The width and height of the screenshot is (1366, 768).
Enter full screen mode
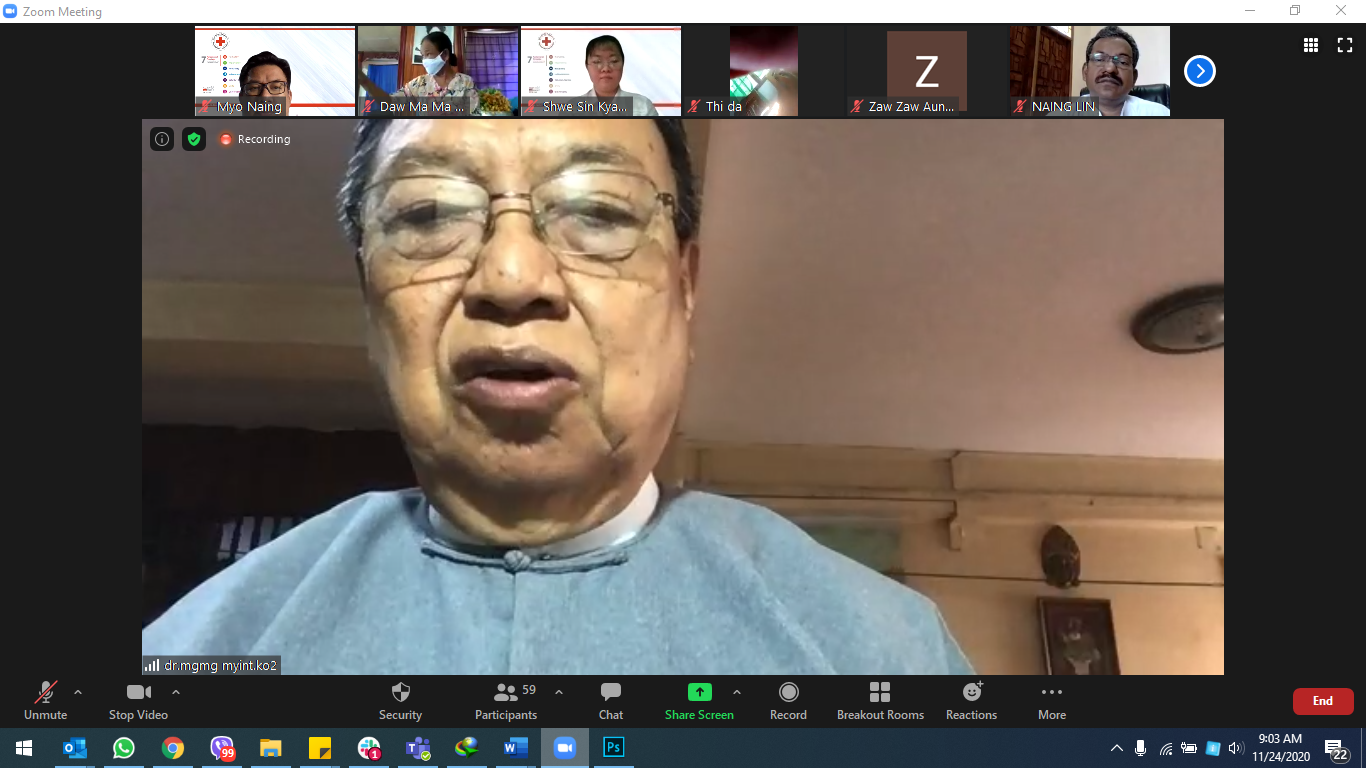pyautogui.click(x=1344, y=45)
